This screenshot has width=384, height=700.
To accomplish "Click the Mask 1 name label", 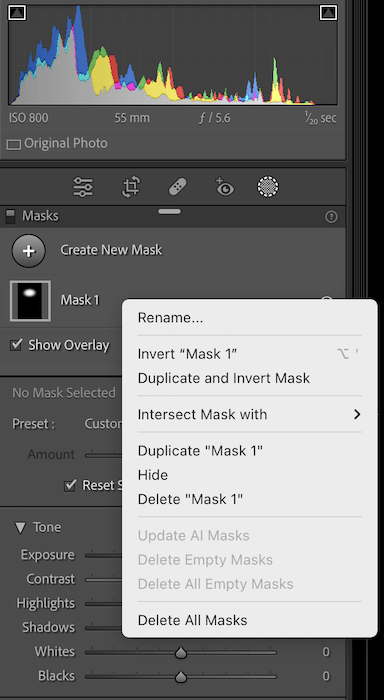I will 80,300.
